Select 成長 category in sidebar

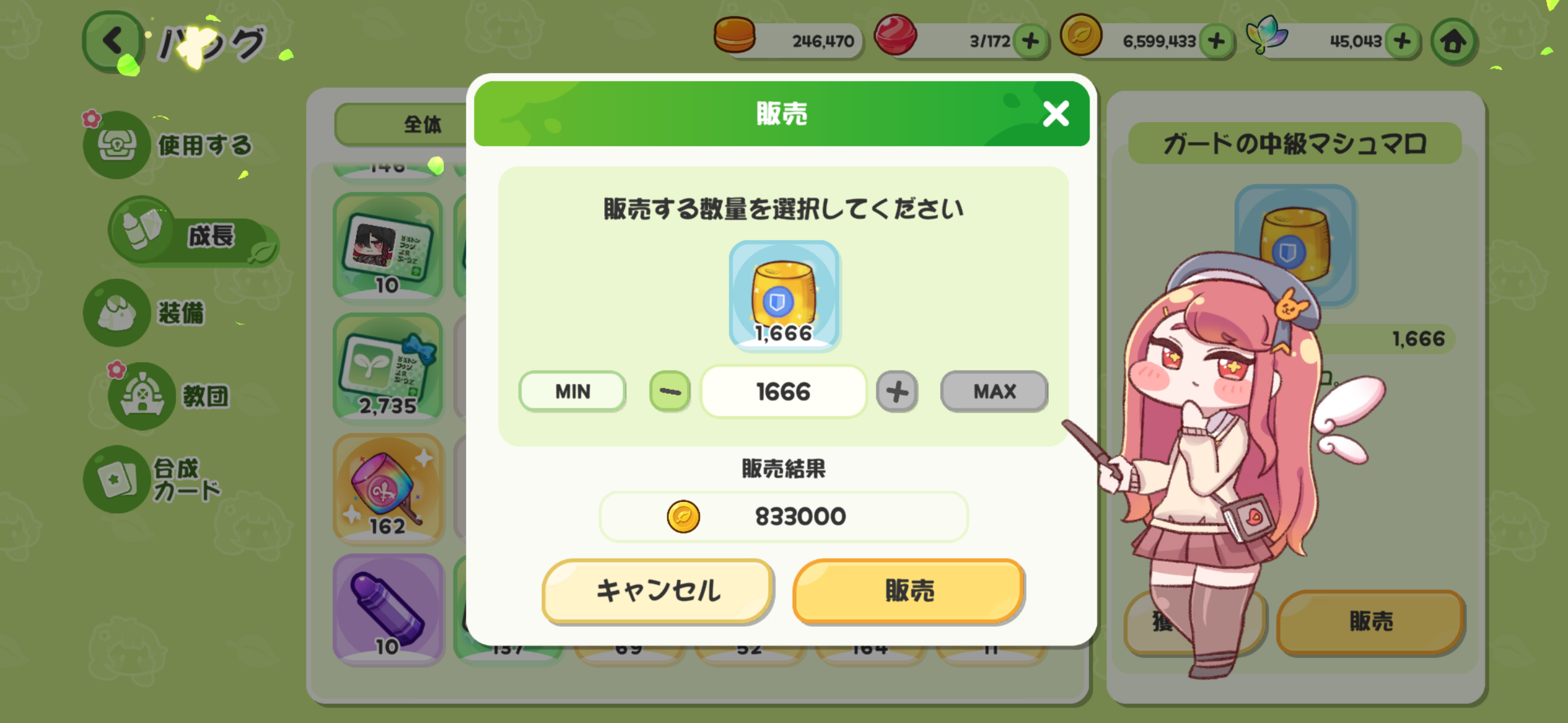click(193, 235)
